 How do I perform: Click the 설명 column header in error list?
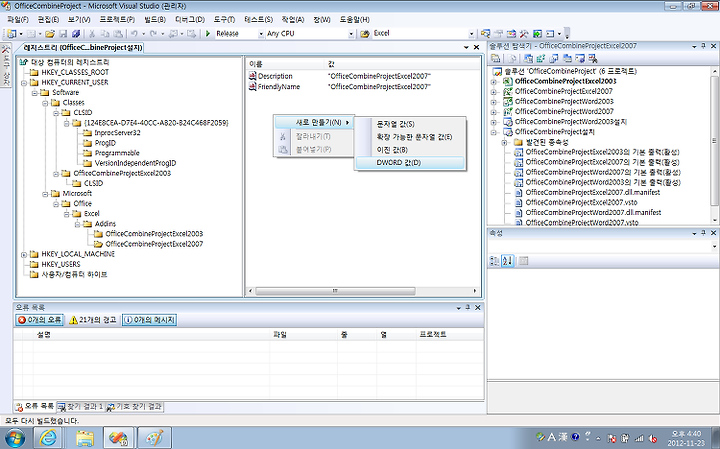[x=152, y=335]
